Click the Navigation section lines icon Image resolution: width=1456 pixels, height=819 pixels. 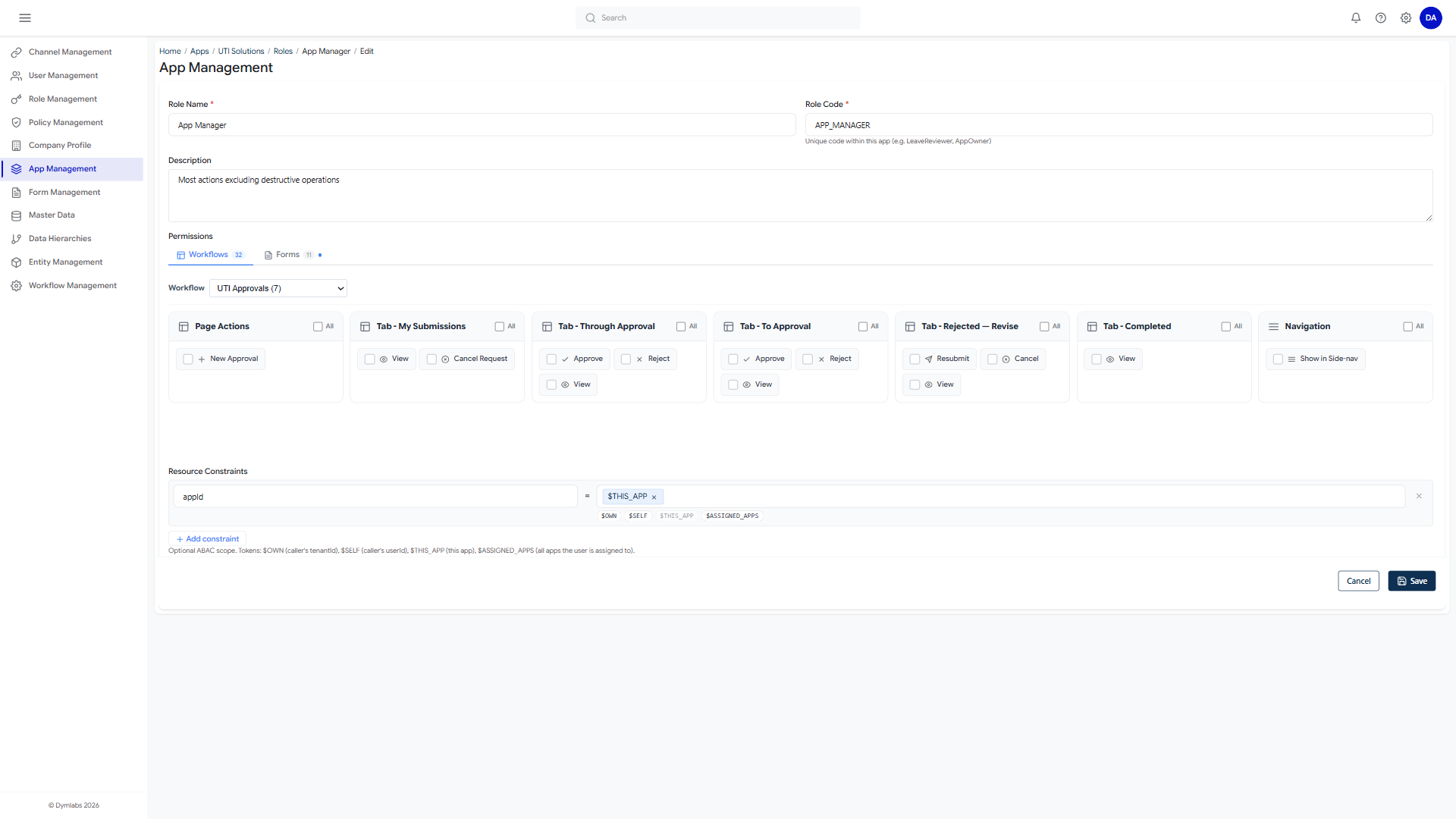(x=1273, y=327)
